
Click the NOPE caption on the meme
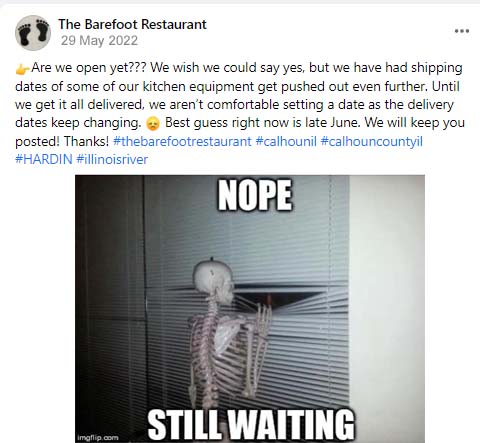coord(255,195)
